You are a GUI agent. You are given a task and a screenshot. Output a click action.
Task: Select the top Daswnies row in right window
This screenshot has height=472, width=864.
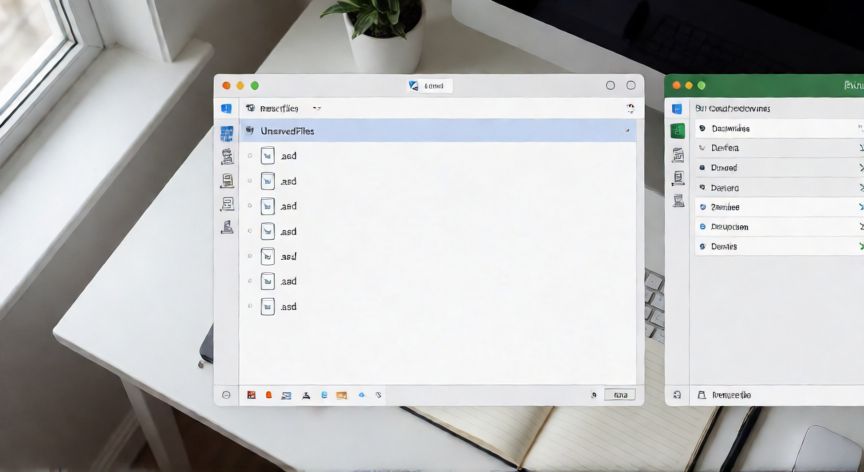point(779,128)
